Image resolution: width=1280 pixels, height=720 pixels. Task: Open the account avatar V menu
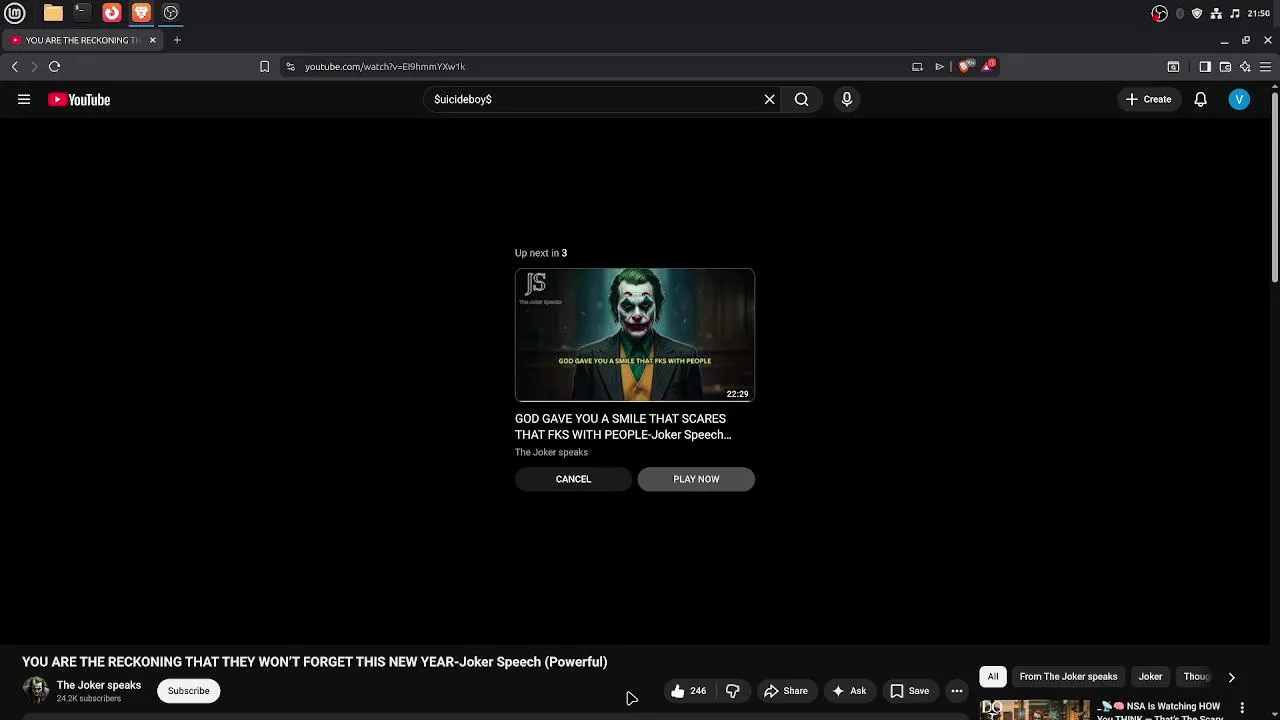1239,99
